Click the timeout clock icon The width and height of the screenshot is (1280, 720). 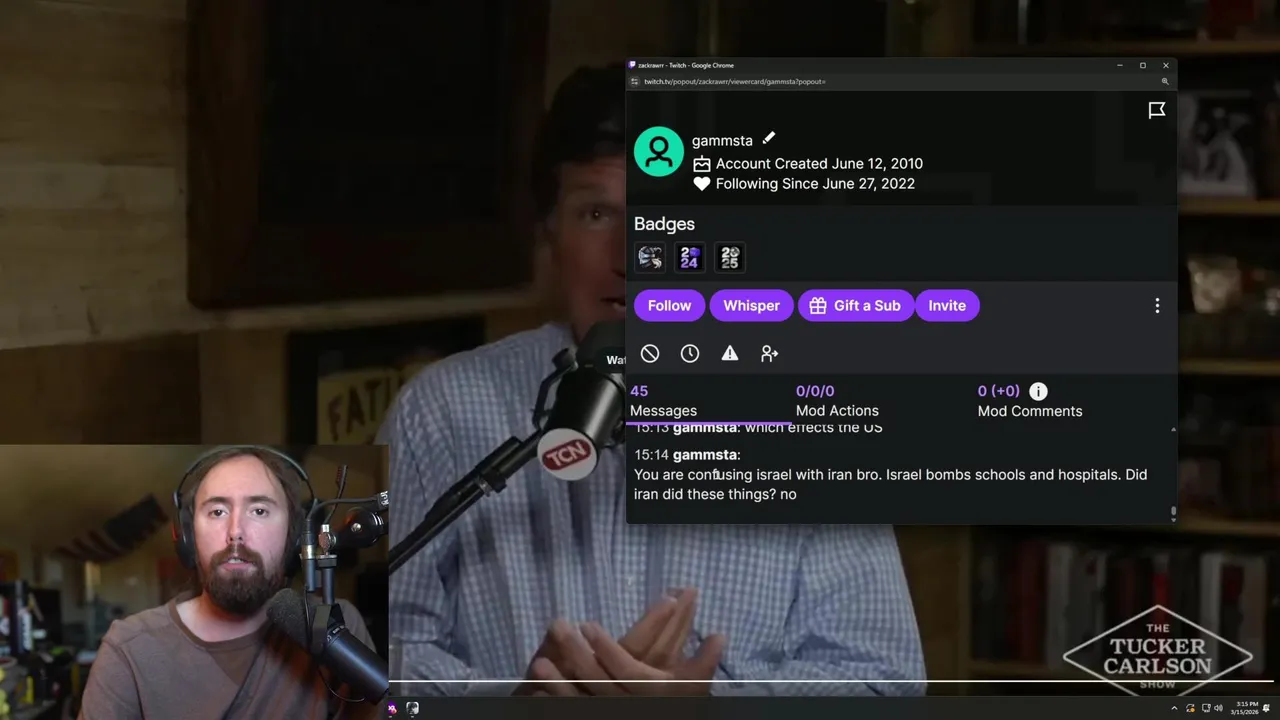(x=690, y=353)
